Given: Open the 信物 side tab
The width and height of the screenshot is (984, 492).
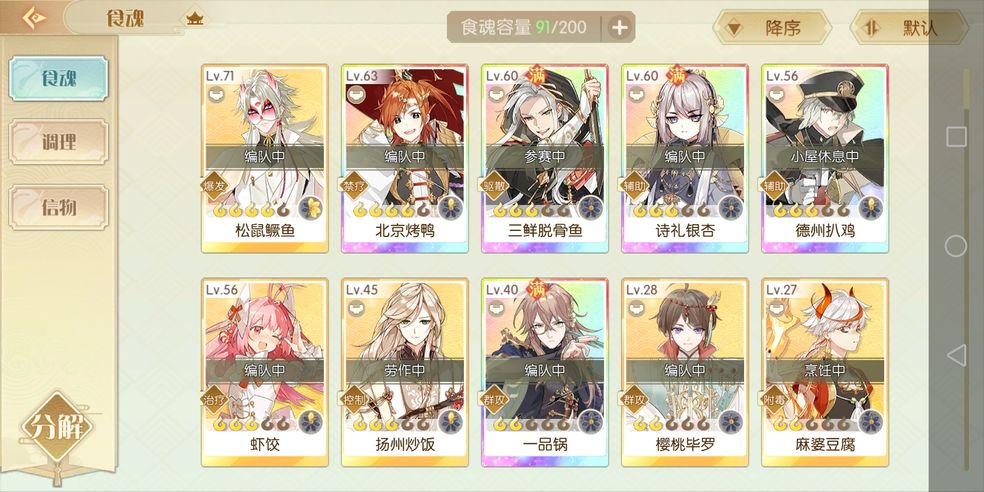Looking at the screenshot, I should [58, 207].
